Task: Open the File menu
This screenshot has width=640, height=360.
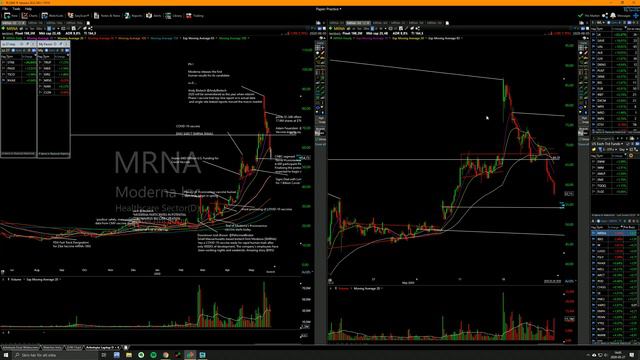Action: (5, 9)
